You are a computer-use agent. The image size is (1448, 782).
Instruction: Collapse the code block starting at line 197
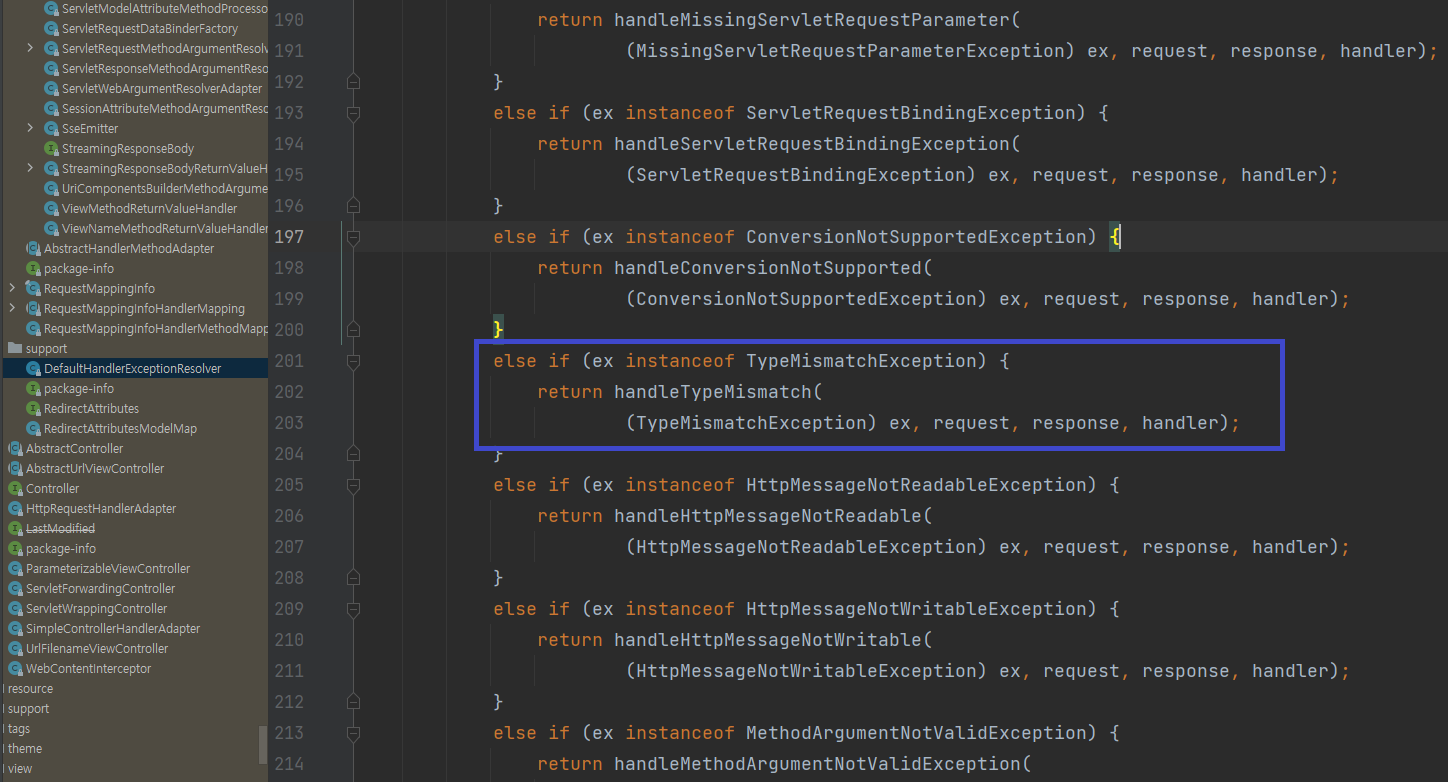pos(352,237)
